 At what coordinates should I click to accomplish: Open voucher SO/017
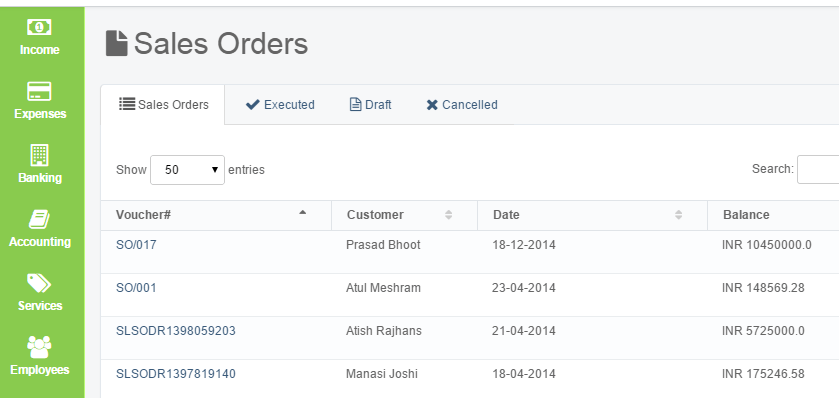[136, 245]
